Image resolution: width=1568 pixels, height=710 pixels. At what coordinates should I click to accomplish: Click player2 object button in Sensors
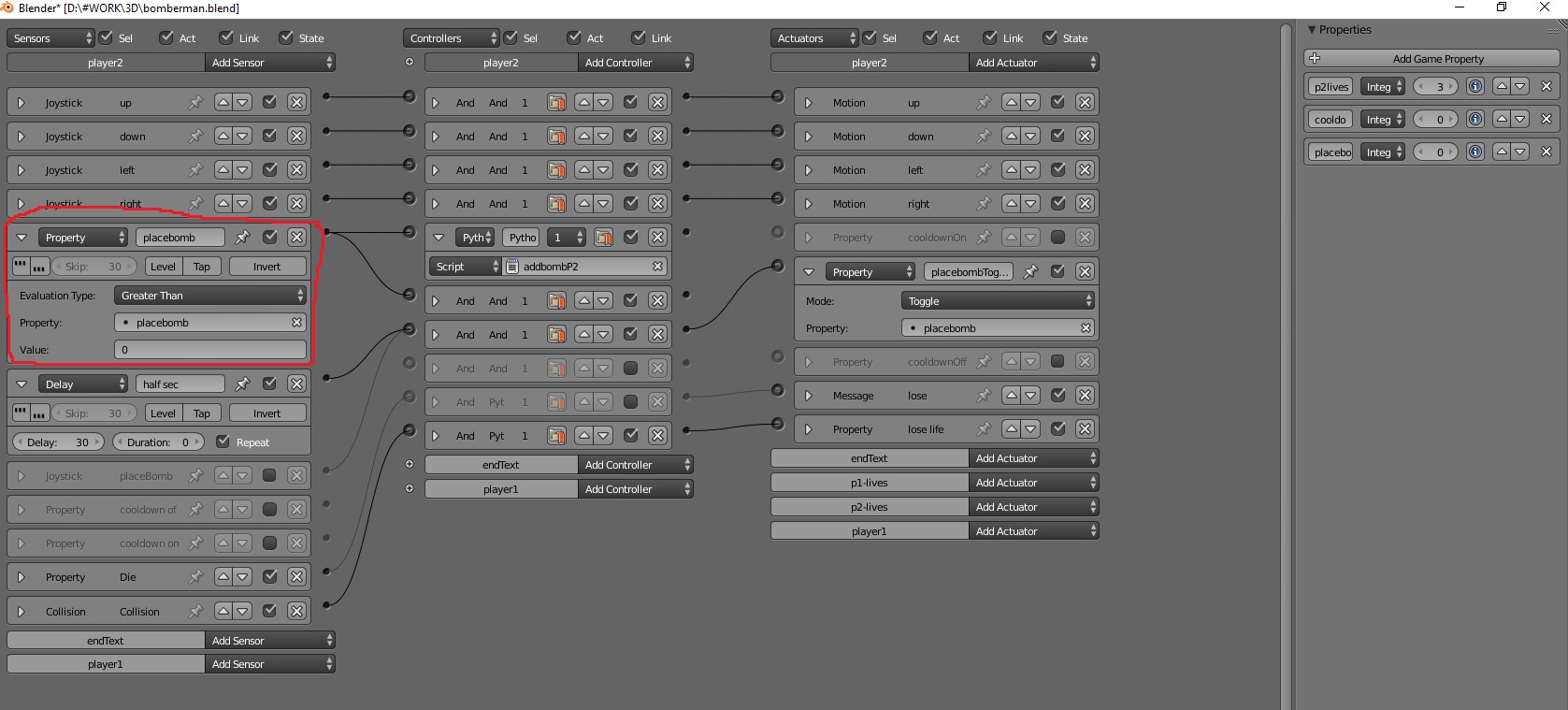[x=106, y=63]
